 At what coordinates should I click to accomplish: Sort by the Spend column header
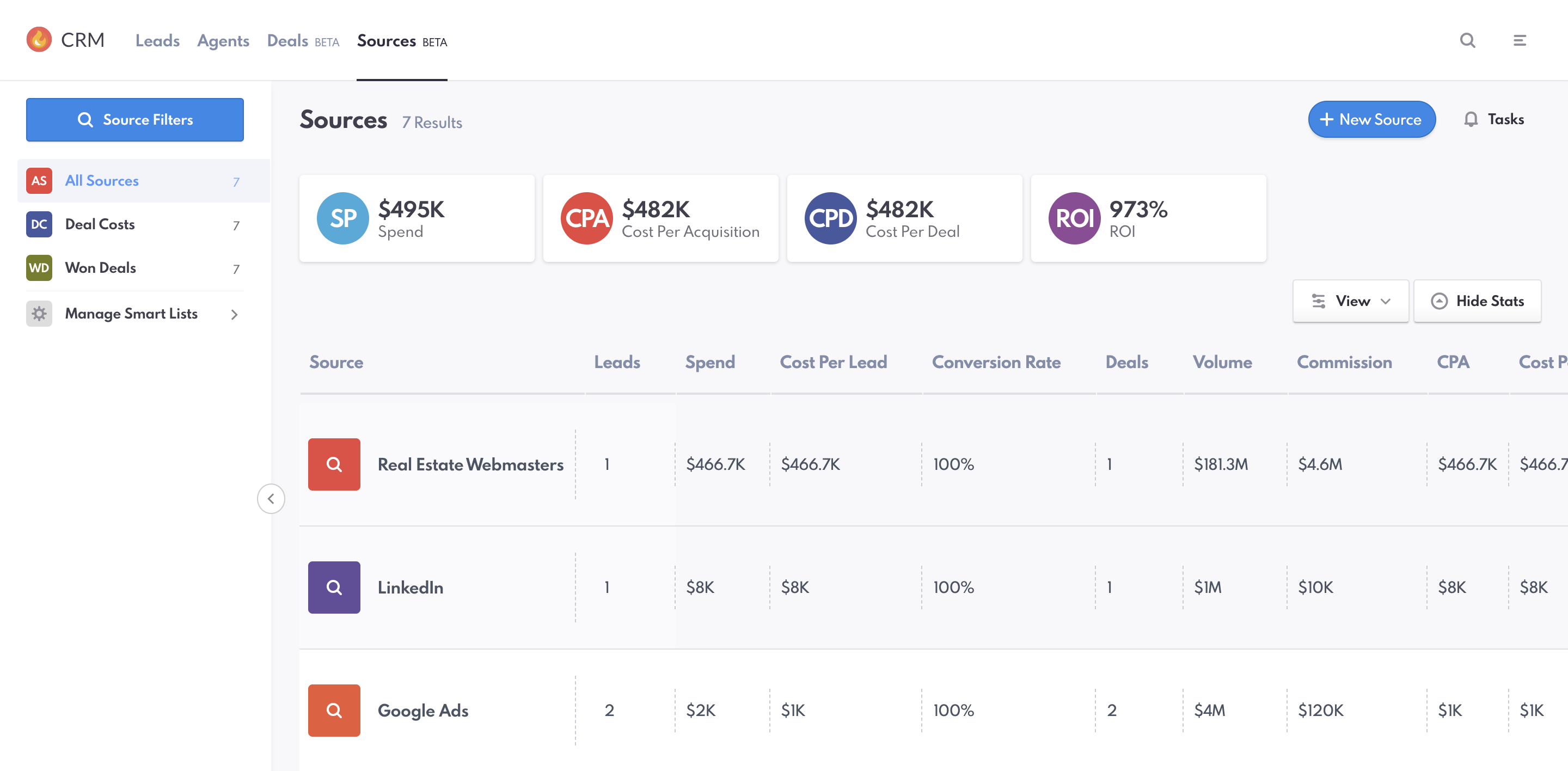click(x=710, y=362)
